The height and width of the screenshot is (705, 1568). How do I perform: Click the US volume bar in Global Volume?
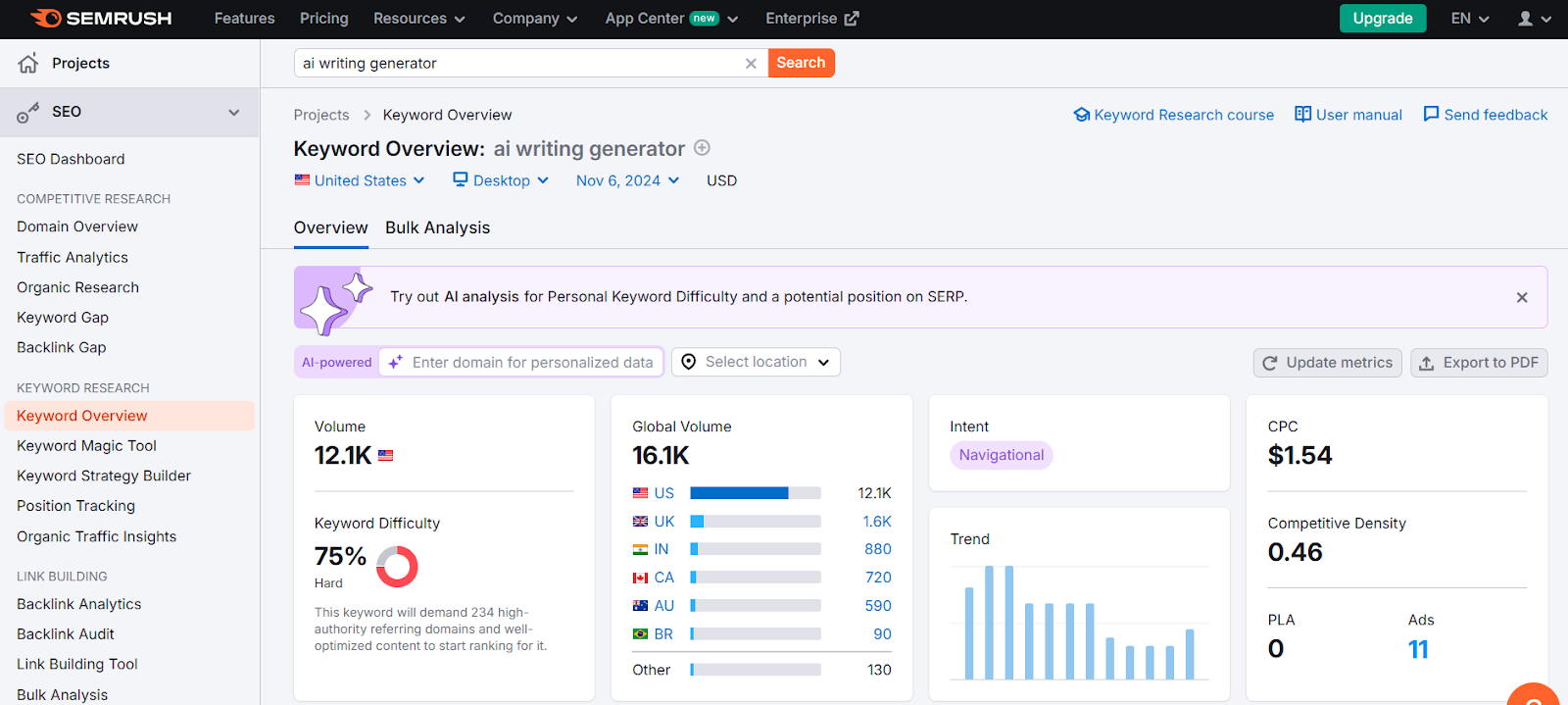(756, 493)
